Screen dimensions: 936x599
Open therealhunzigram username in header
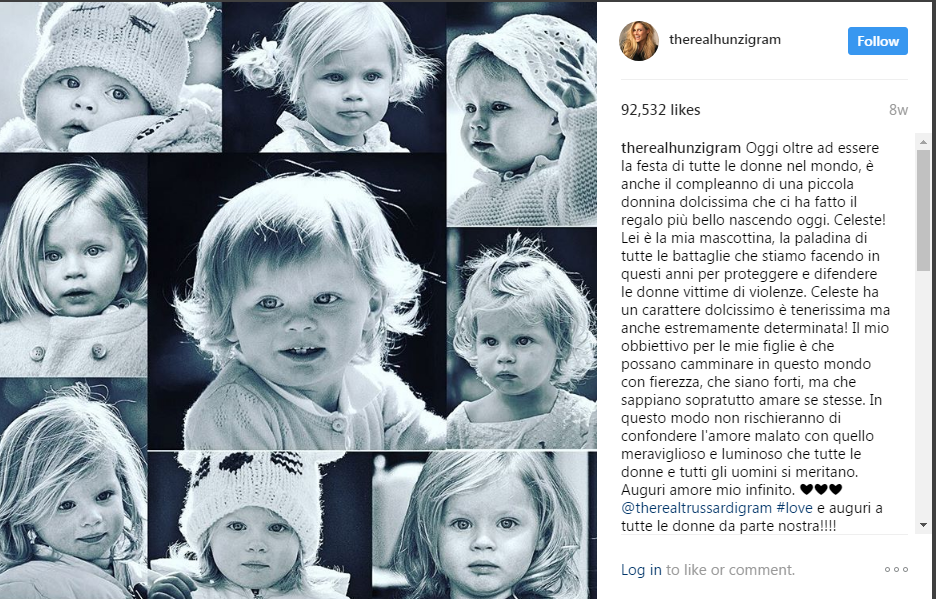[725, 39]
